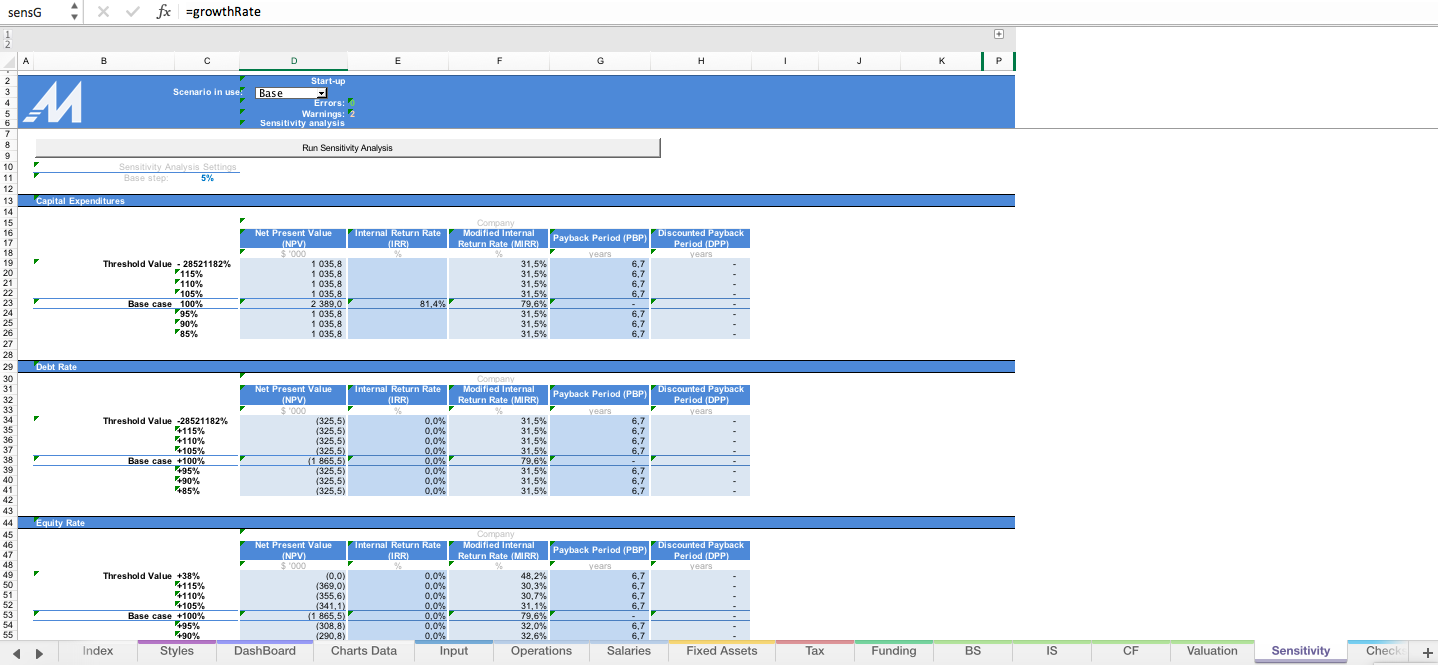Image resolution: width=1438 pixels, height=665 pixels.
Task: Click inside the Name Box showing sensG
Action: pos(30,12)
